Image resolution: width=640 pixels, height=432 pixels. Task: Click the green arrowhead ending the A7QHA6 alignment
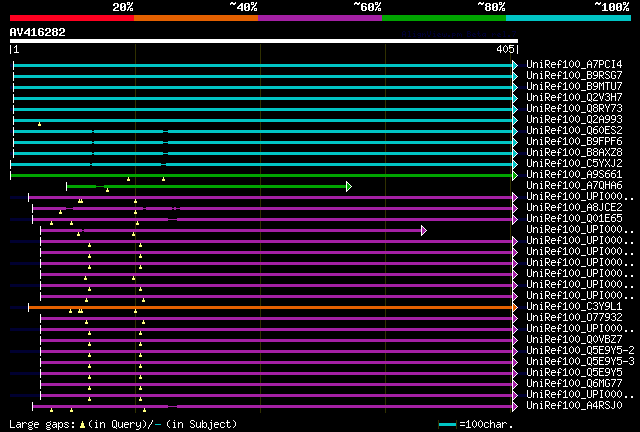(x=349, y=187)
